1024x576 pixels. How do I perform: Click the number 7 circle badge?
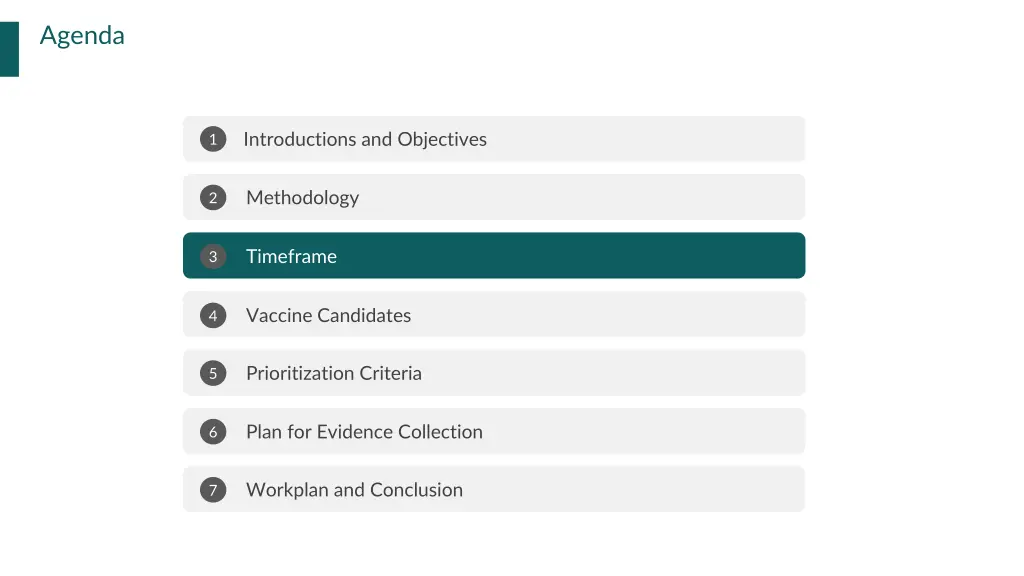click(213, 490)
